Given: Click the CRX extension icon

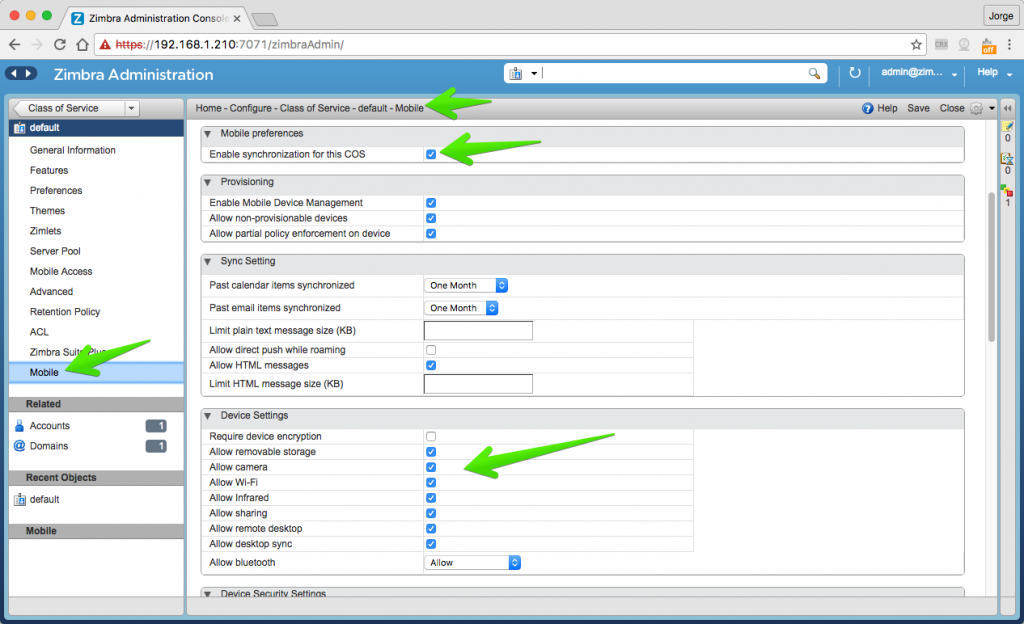Looking at the screenshot, I should point(941,44).
